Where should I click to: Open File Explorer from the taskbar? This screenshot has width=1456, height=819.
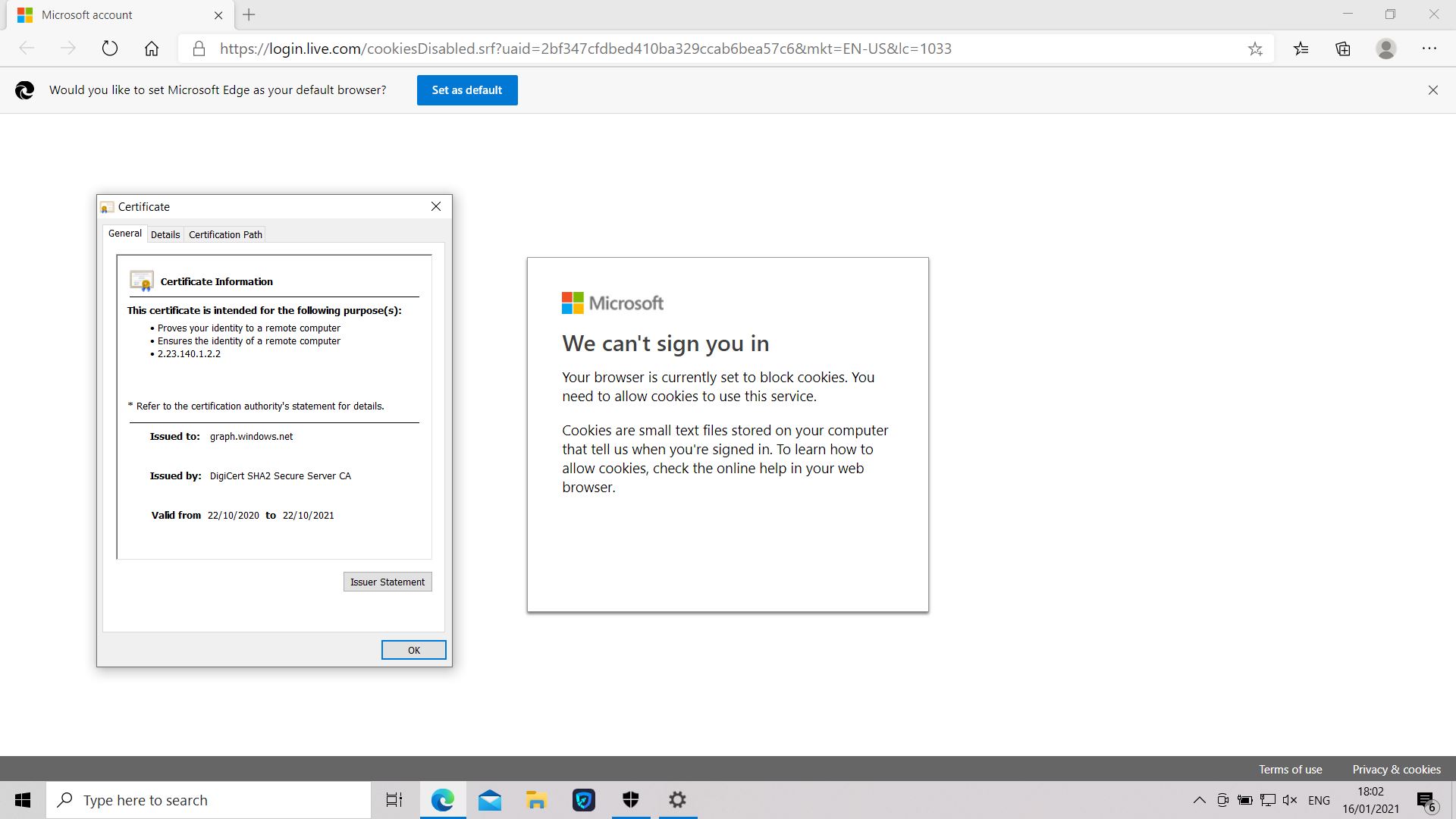[537, 800]
